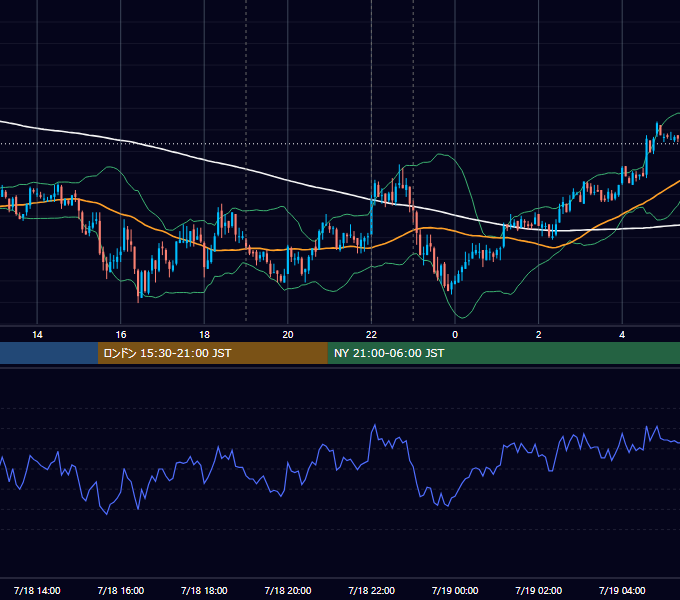Click the 7/18 18:00 time label

pos(204,590)
